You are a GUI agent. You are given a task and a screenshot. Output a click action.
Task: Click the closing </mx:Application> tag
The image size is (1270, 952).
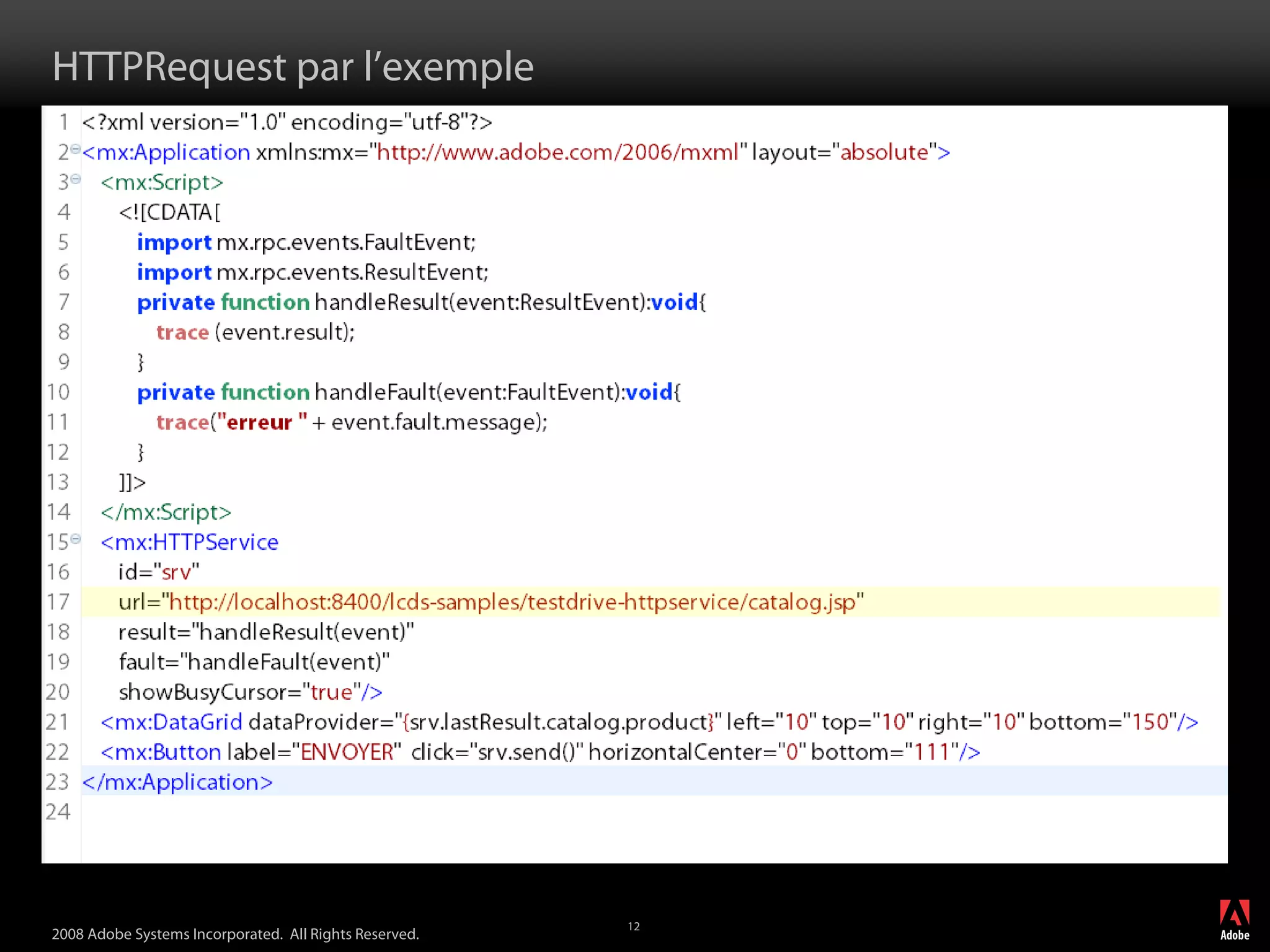click(177, 782)
